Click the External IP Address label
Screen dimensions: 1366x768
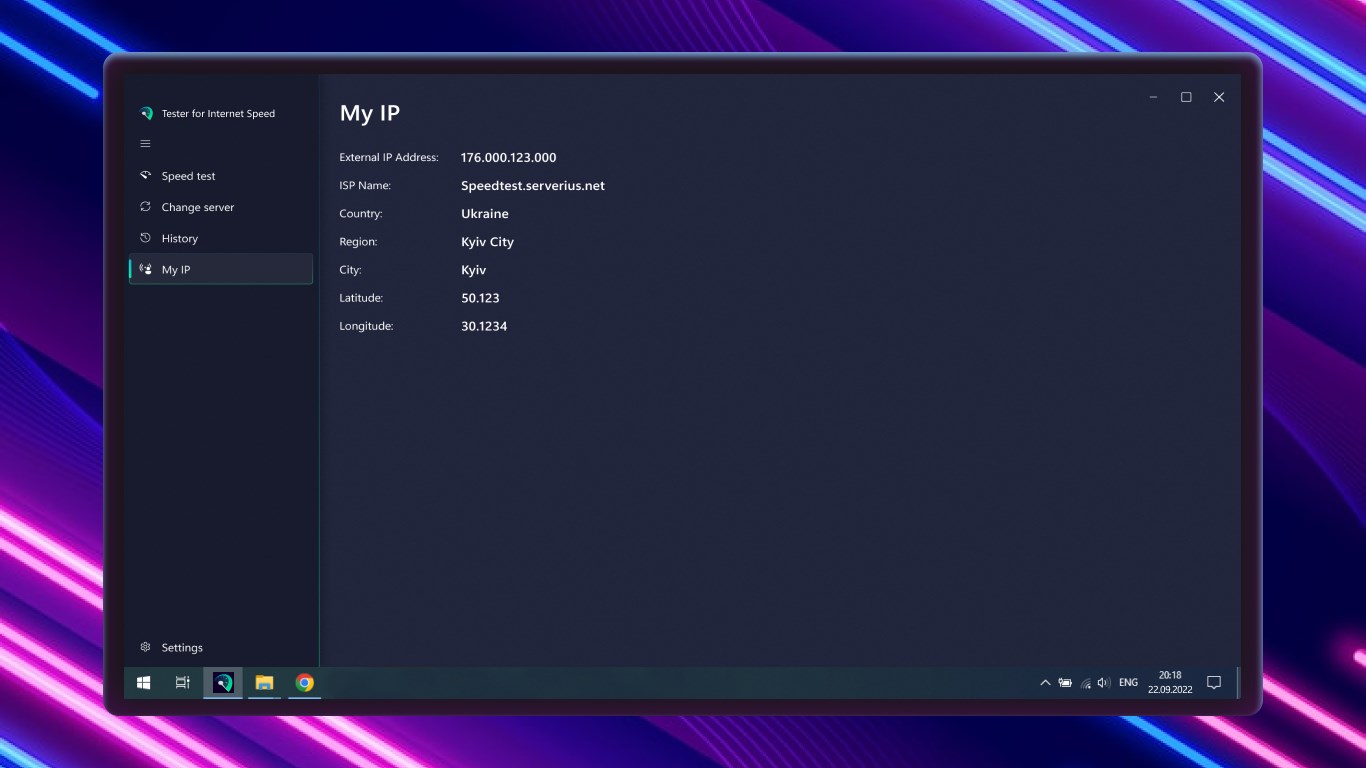[x=389, y=158]
